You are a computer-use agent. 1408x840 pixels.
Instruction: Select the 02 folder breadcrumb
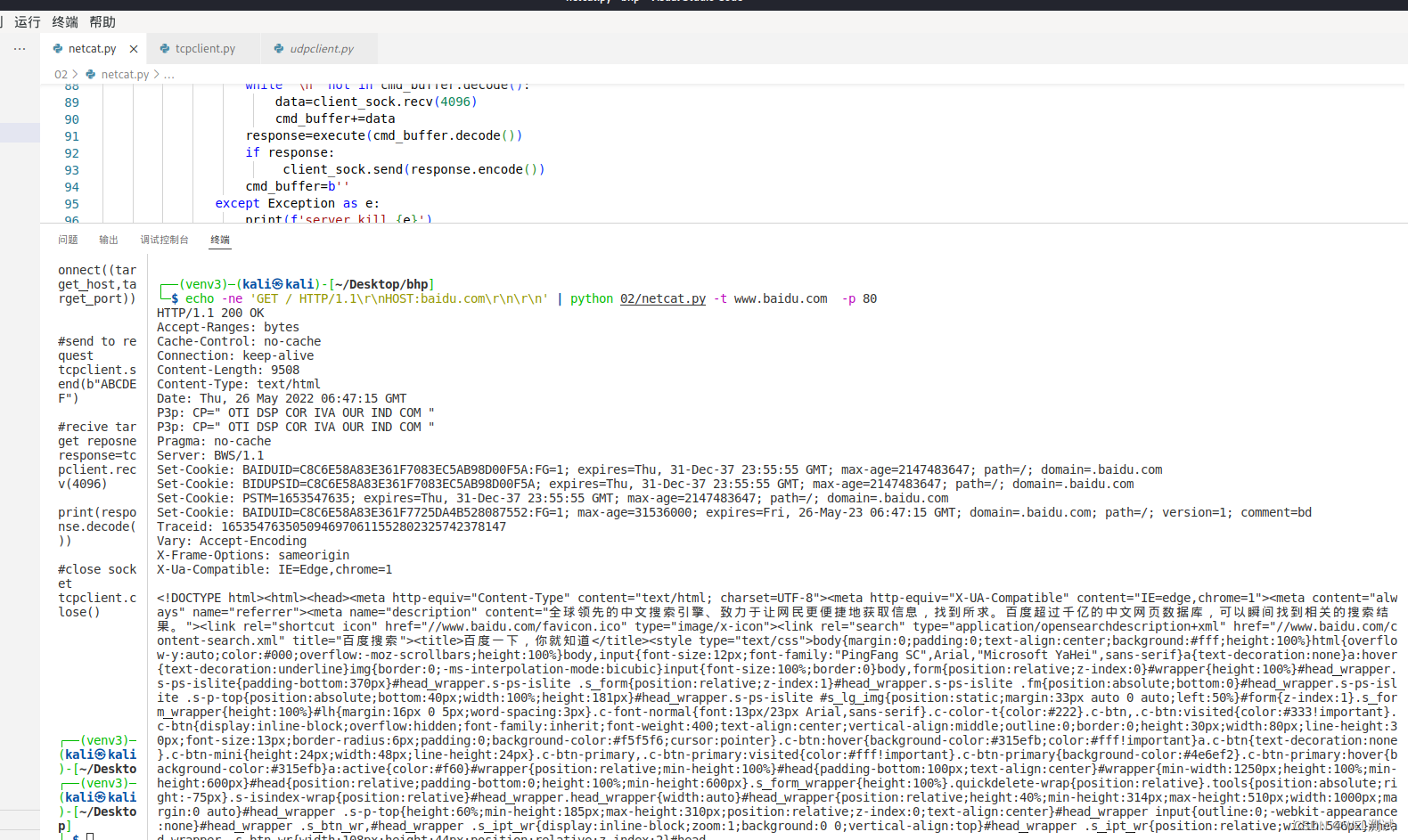coord(61,75)
